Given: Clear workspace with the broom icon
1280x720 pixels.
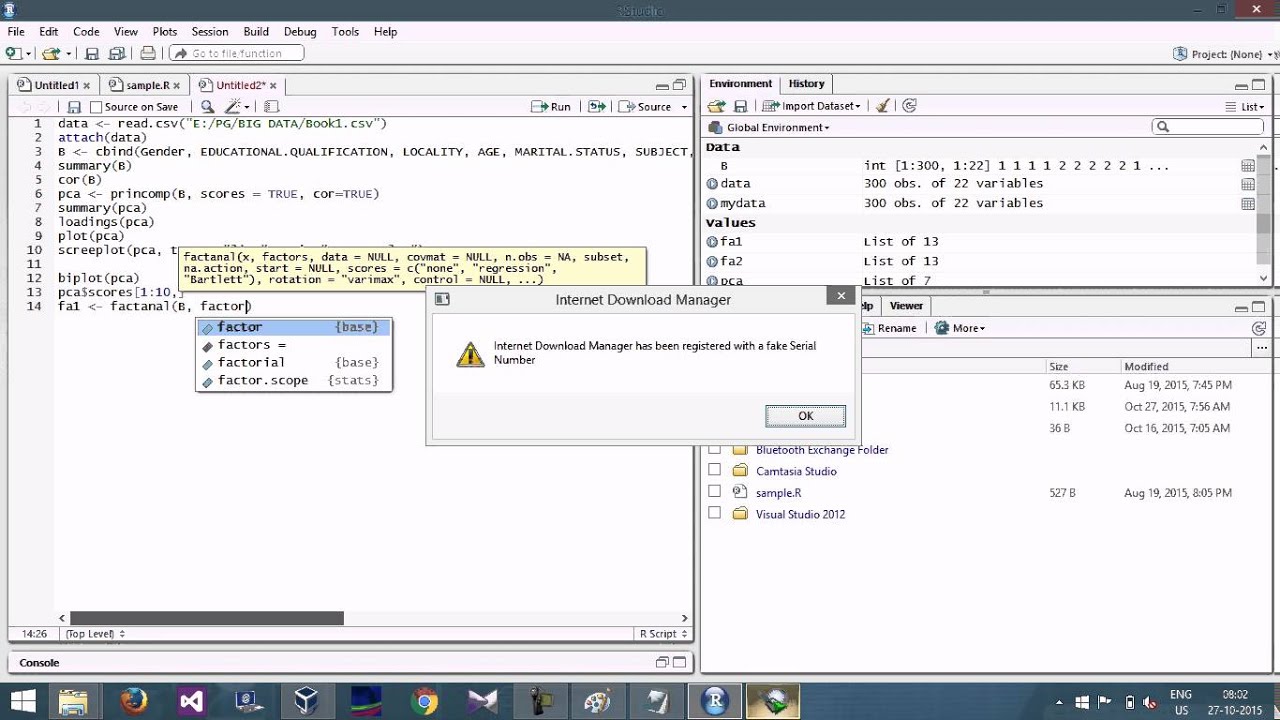Looking at the screenshot, I should point(882,106).
